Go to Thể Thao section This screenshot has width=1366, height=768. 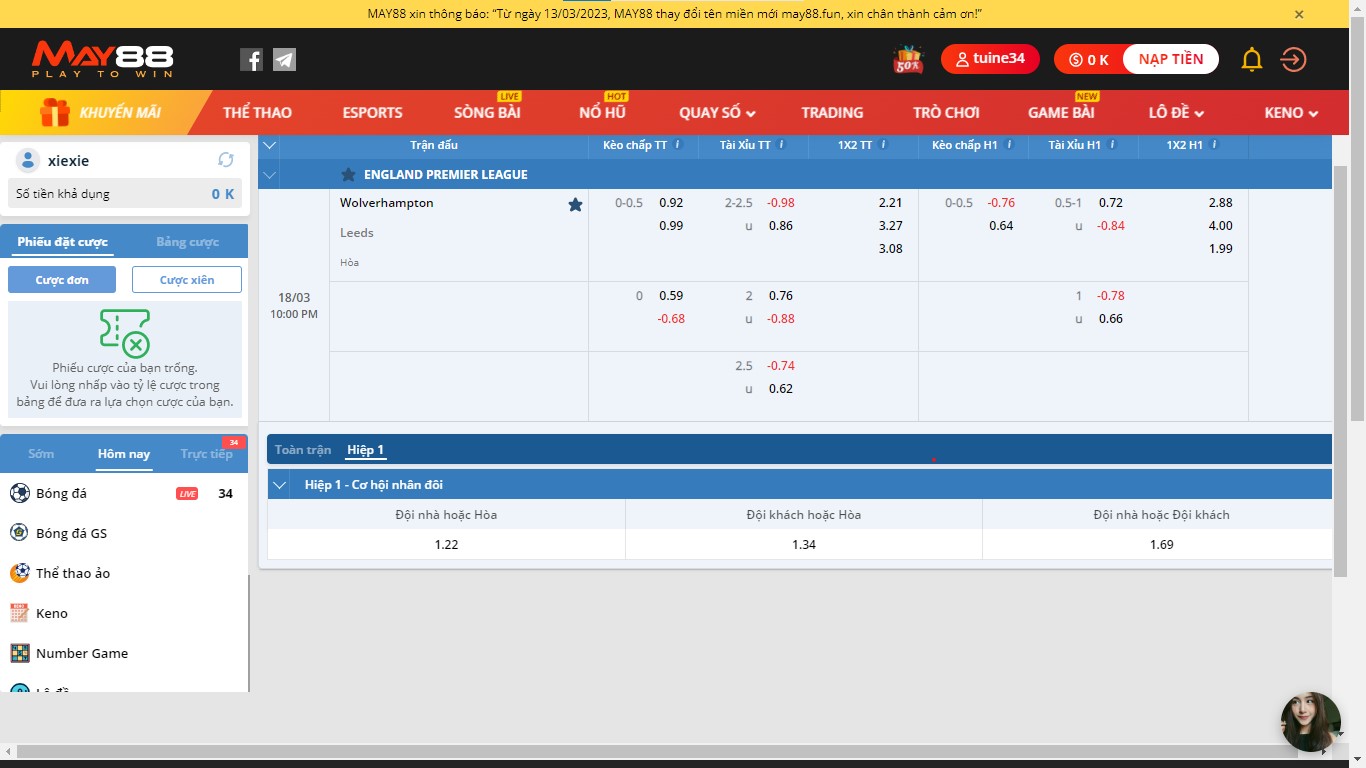click(x=257, y=113)
